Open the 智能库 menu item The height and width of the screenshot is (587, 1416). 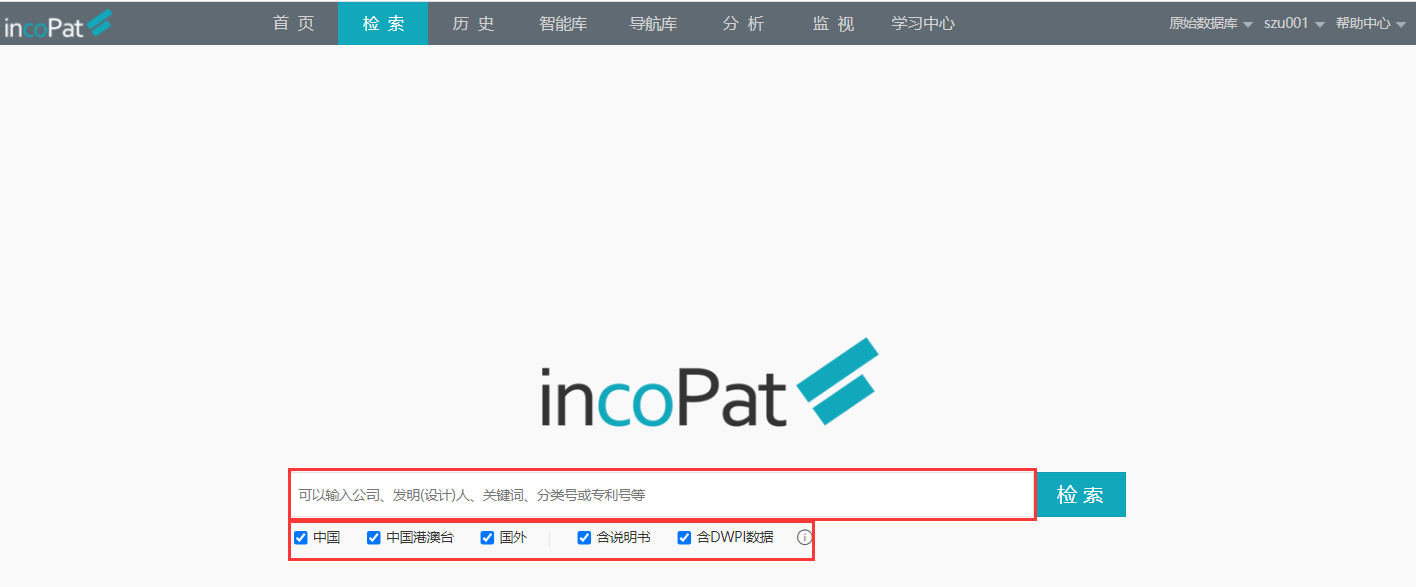pyautogui.click(x=563, y=24)
